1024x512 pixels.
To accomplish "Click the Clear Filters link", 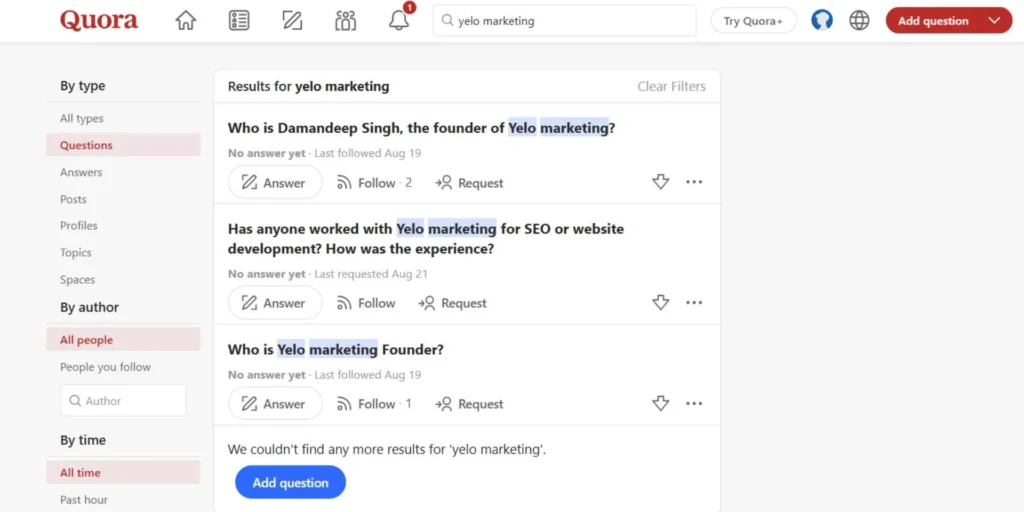I will [671, 87].
